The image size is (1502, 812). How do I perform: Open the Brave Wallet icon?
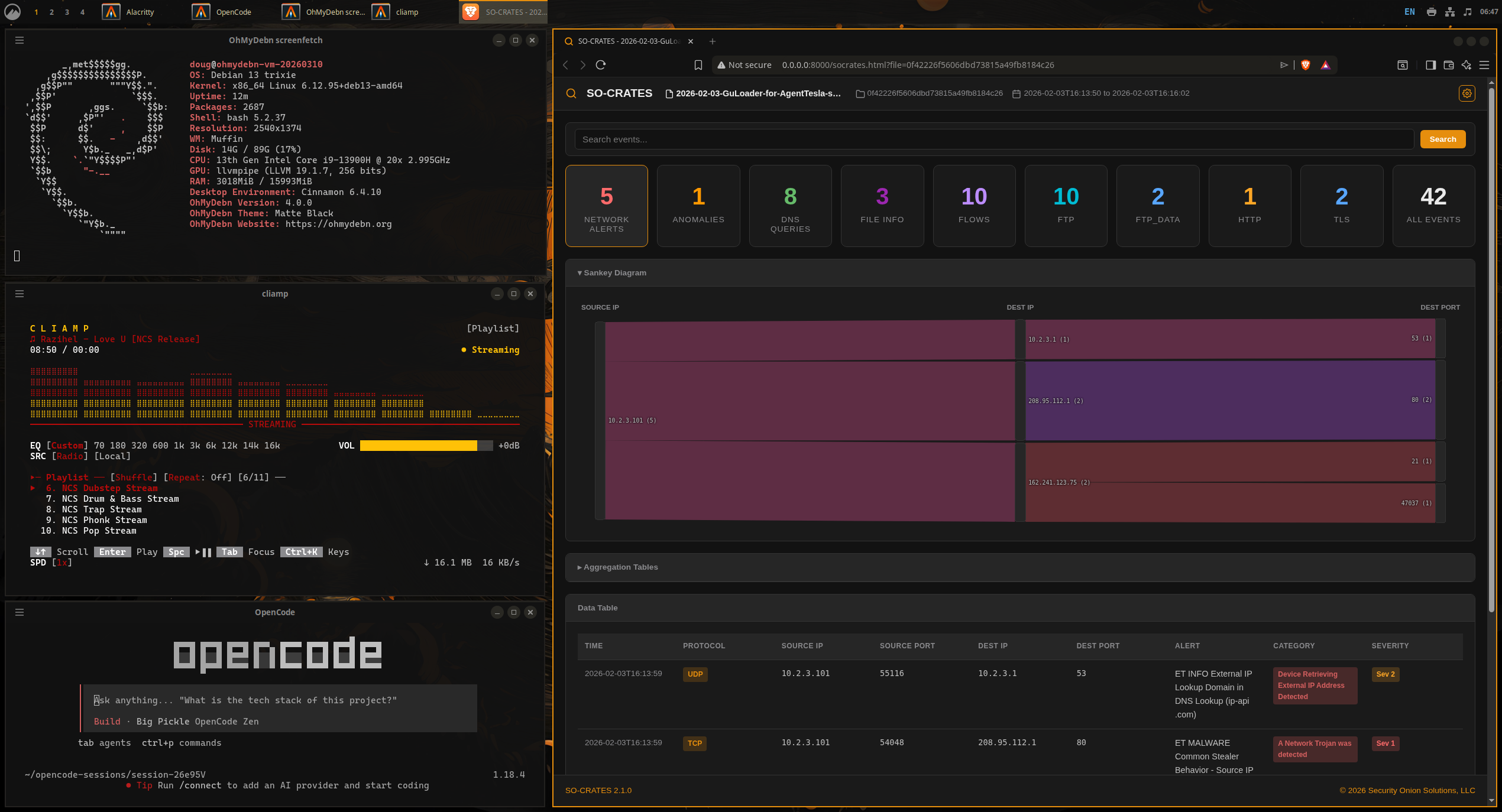(x=1449, y=65)
